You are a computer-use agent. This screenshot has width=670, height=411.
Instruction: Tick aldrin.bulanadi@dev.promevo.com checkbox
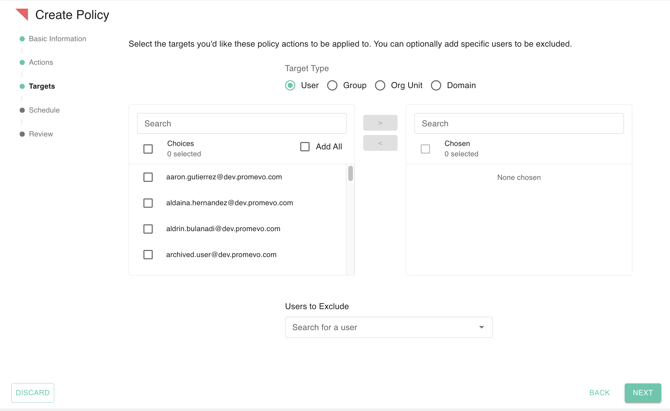click(x=148, y=229)
